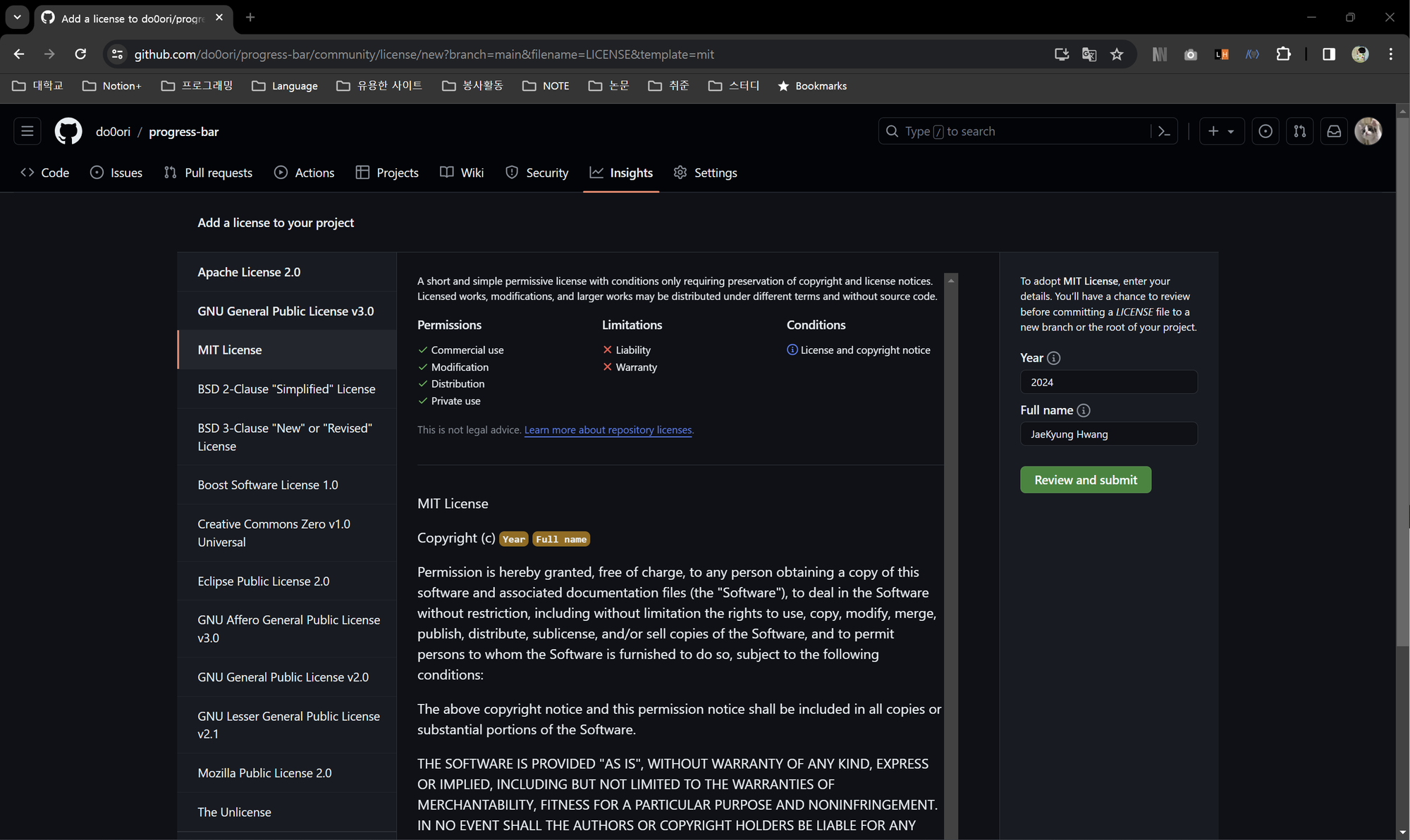Click the page vertical scrollbar thumb

coord(1402,382)
